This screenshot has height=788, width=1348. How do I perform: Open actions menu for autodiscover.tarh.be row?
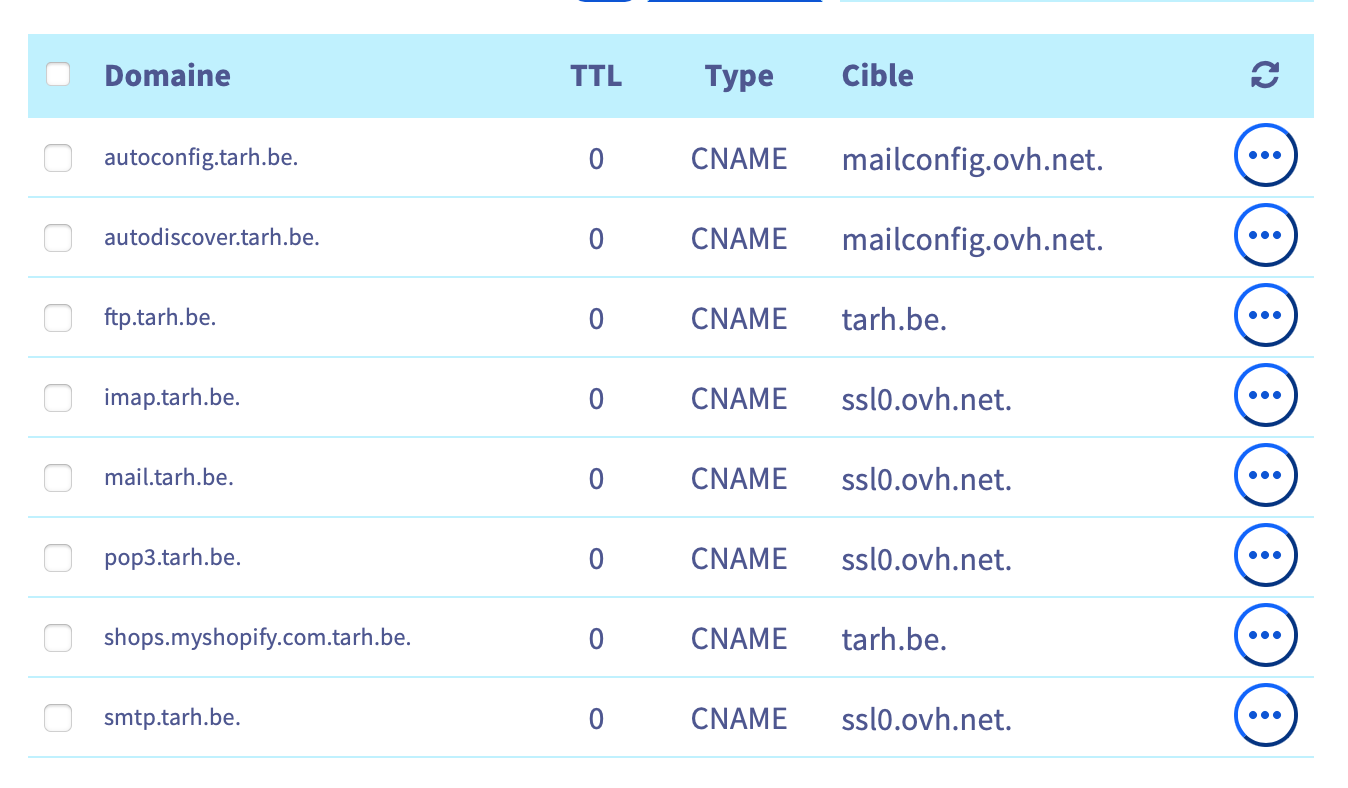pos(1266,236)
